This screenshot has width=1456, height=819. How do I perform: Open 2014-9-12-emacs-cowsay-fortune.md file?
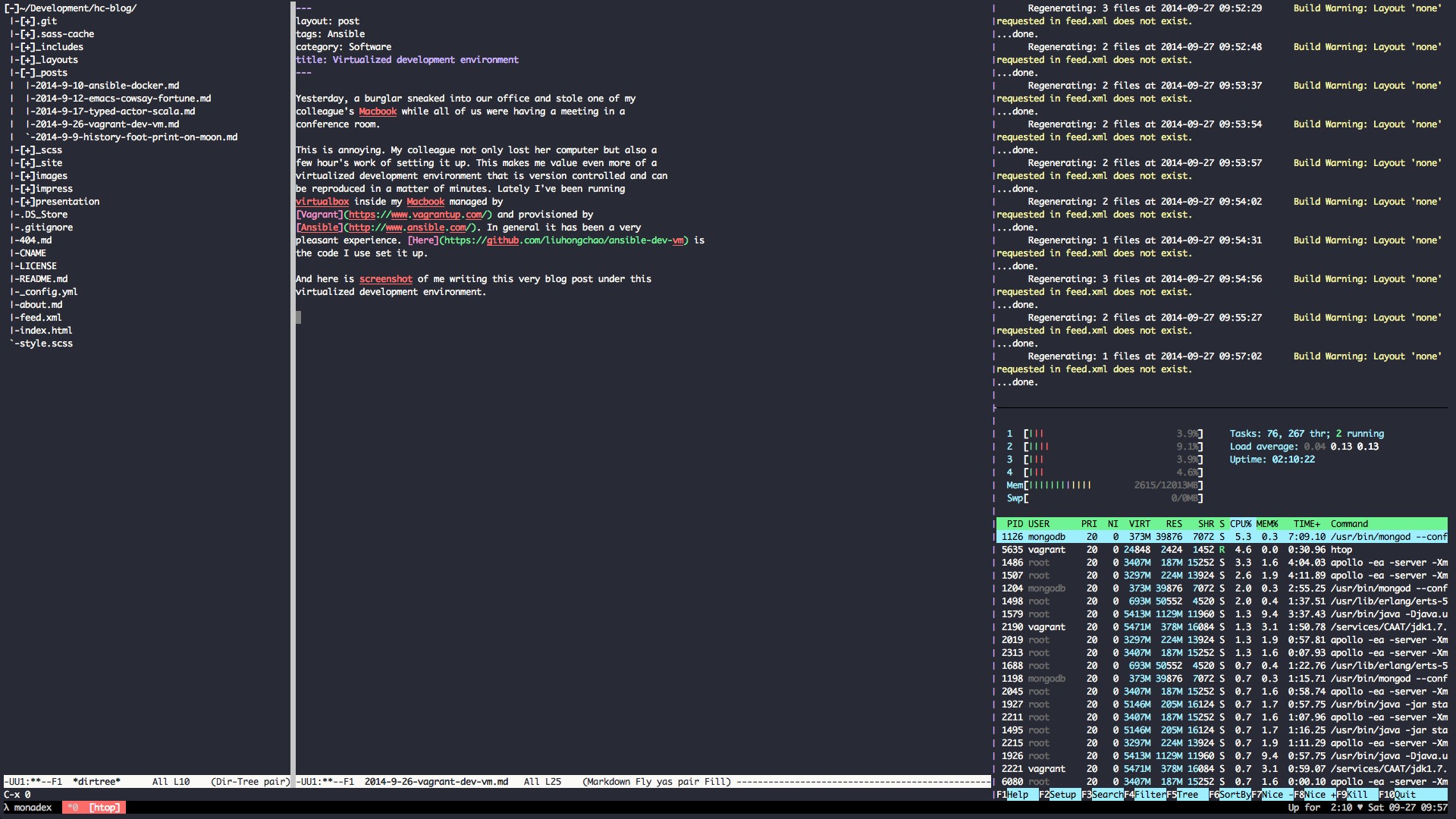[124, 99]
